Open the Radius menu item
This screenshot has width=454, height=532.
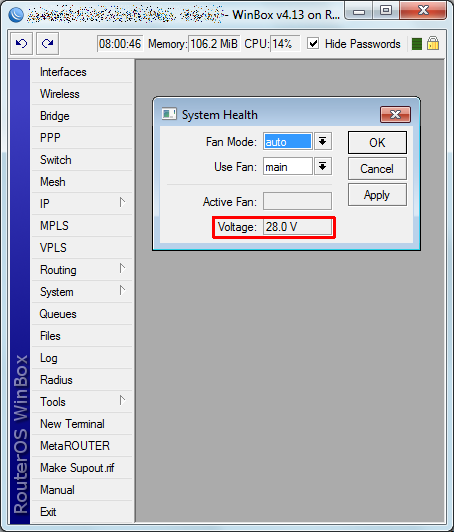click(82, 380)
